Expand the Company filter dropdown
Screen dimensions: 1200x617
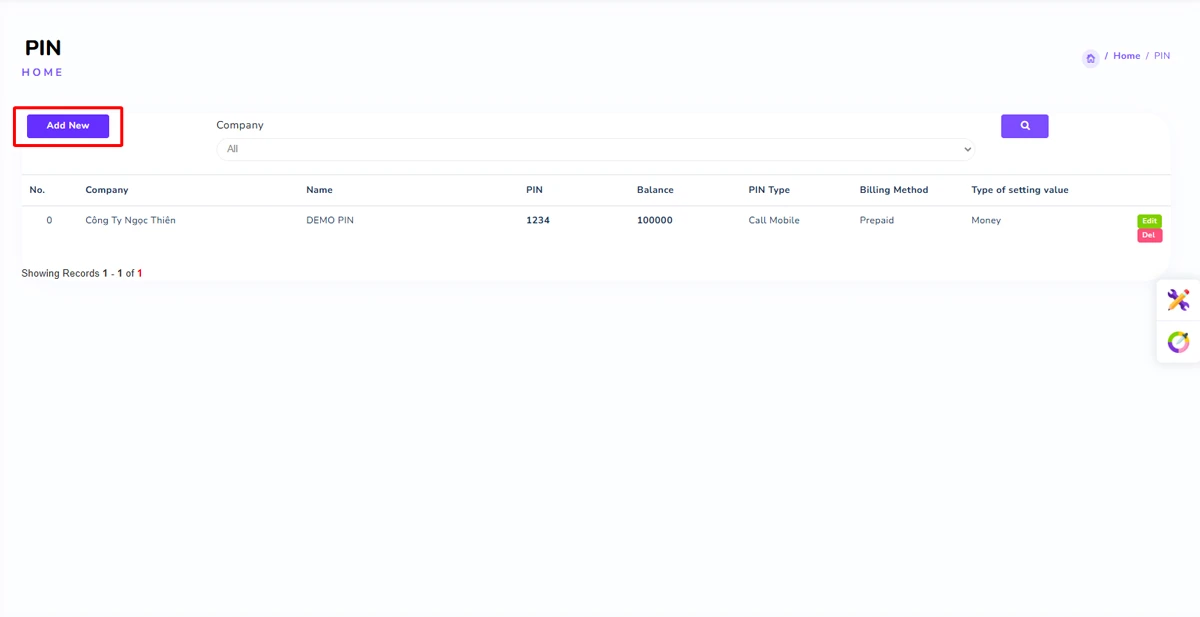pyautogui.click(x=595, y=149)
